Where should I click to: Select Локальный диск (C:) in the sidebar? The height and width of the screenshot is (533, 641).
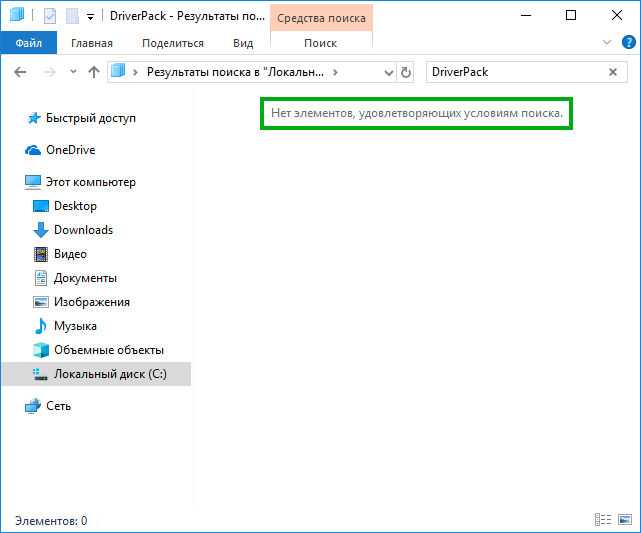pyautogui.click(x=96, y=374)
